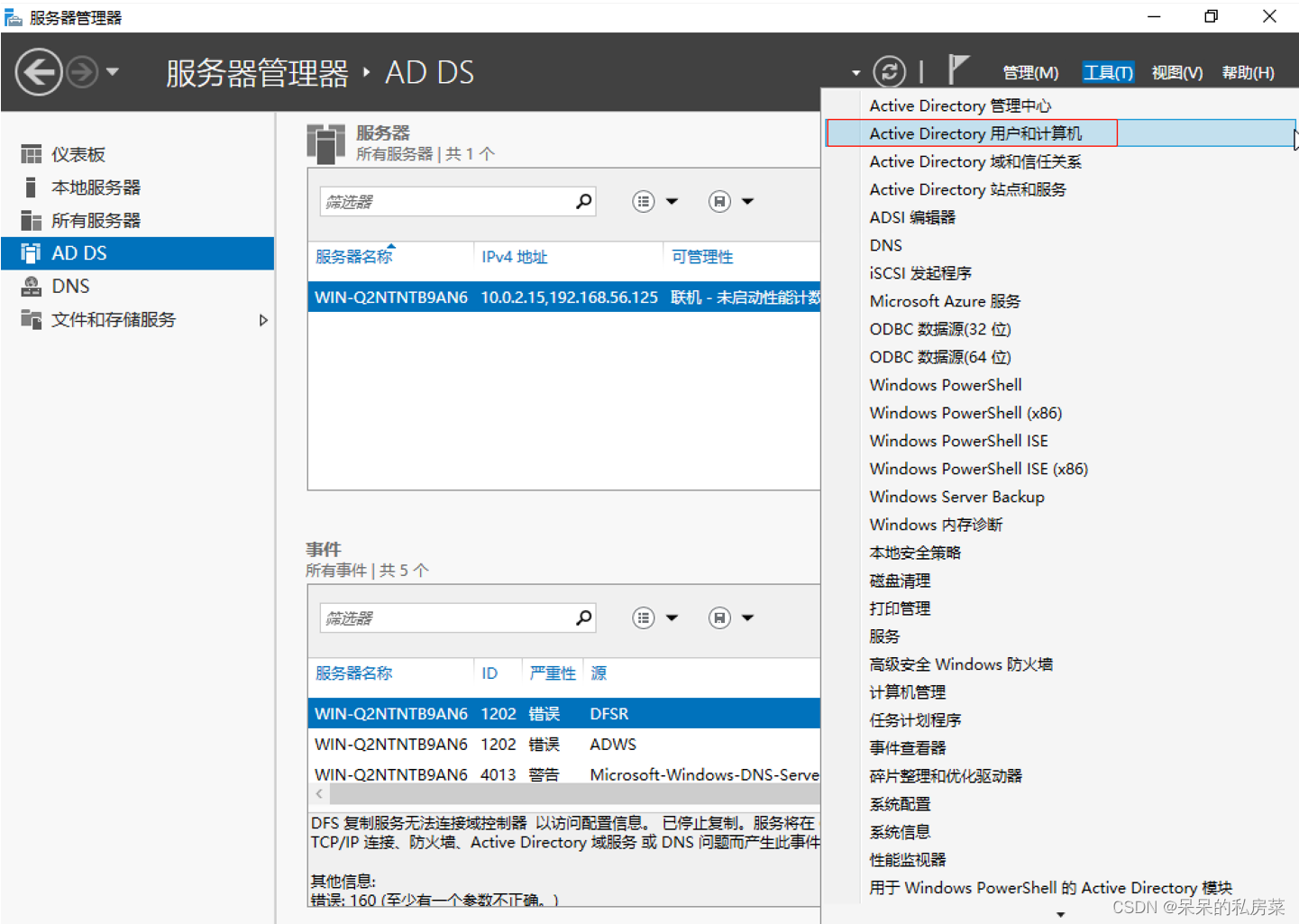Sort servers by 服务器名称 column
The width and height of the screenshot is (1299, 924).
[x=354, y=257]
